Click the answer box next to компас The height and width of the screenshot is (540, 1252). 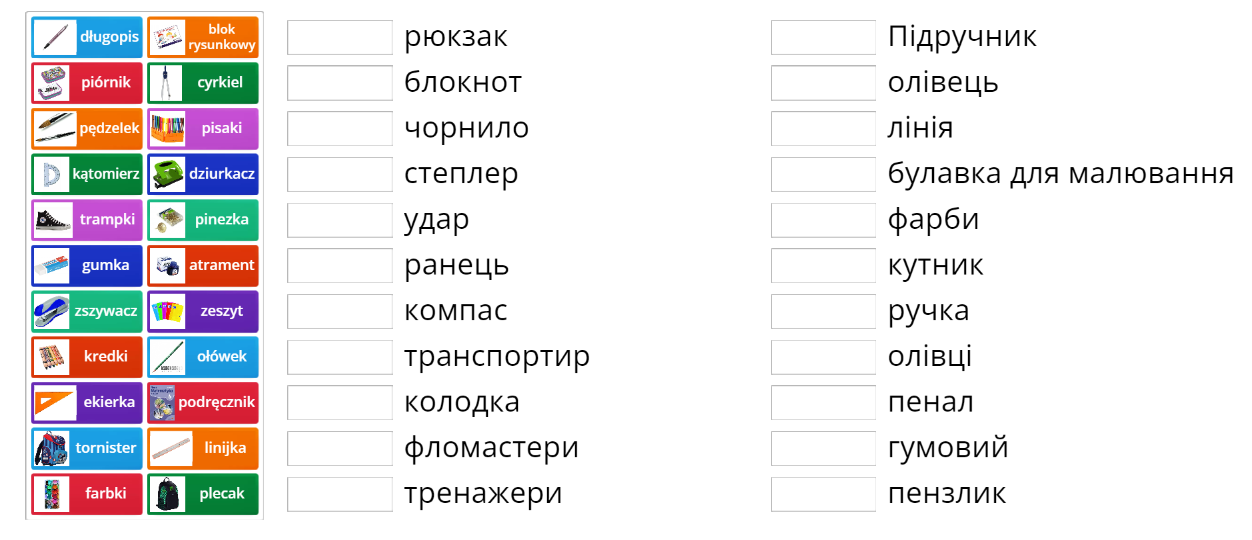click(339, 311)
